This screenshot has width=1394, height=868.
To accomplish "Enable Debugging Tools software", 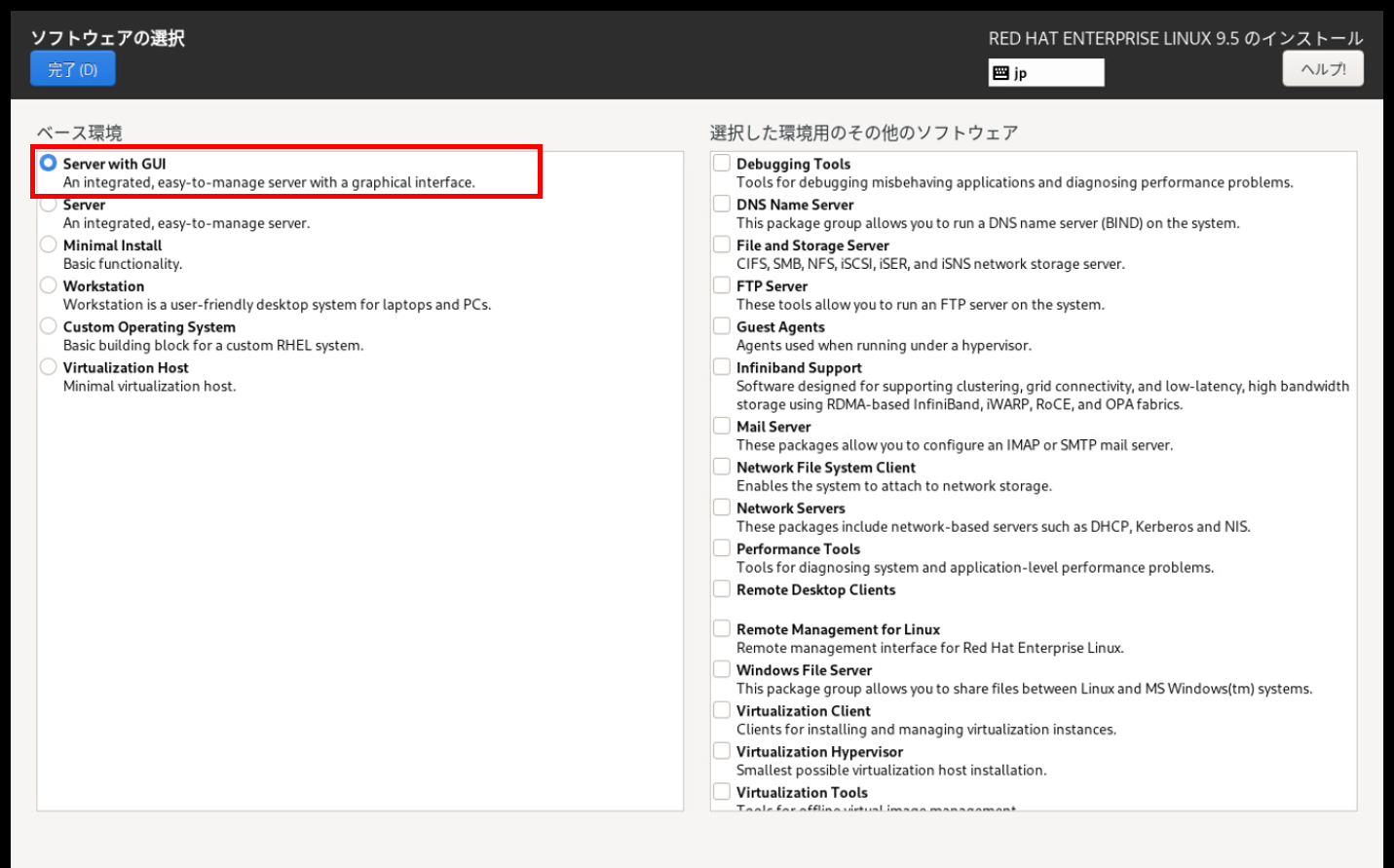I will 721,162.
